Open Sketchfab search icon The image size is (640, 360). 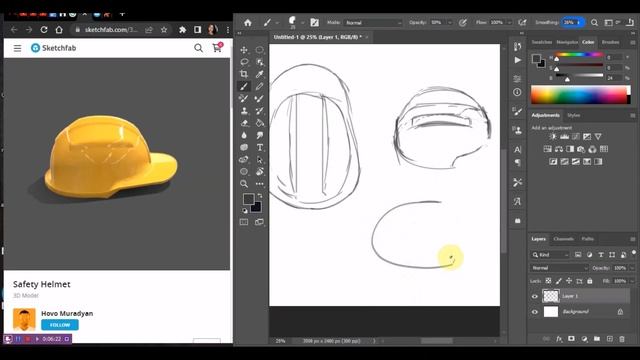[198, 48]
